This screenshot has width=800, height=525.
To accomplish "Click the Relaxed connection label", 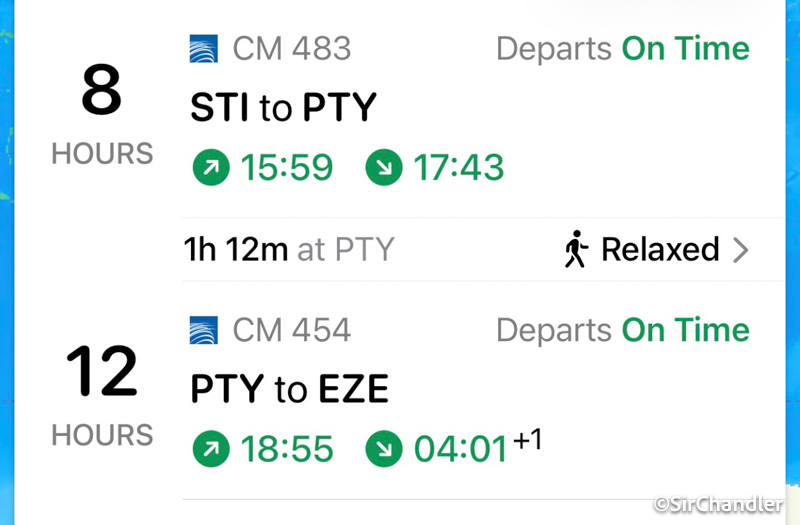I will coord(660,249).
